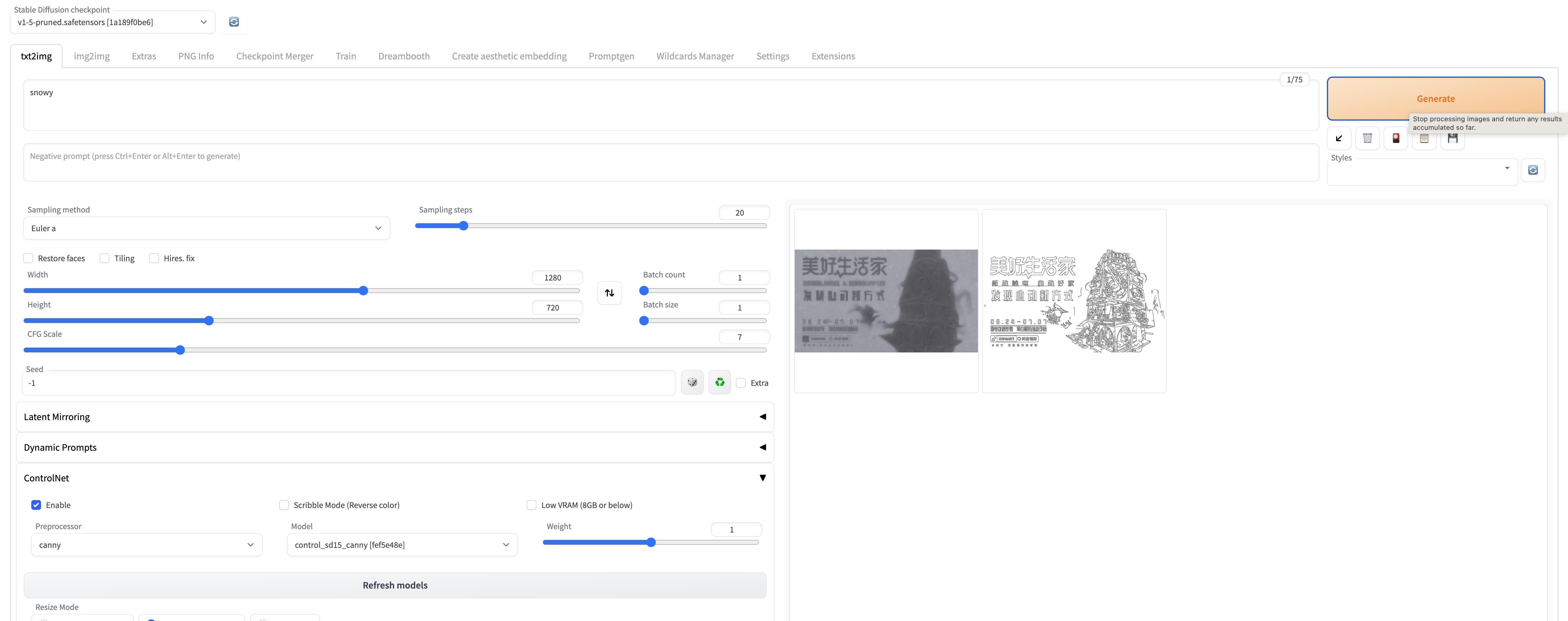1568x621 pixels.
Task: Click the arrow icon to read generation parameters
Action: [1339, 139]
